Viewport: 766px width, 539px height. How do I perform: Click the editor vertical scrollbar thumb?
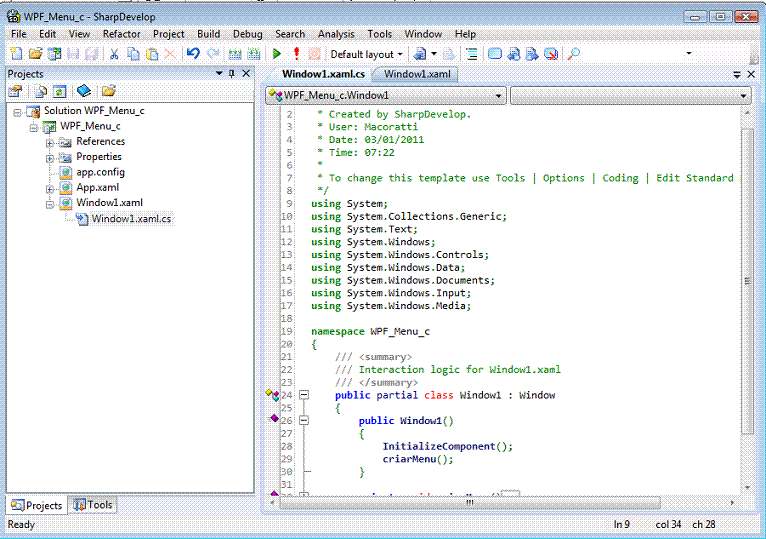point(747,281)
